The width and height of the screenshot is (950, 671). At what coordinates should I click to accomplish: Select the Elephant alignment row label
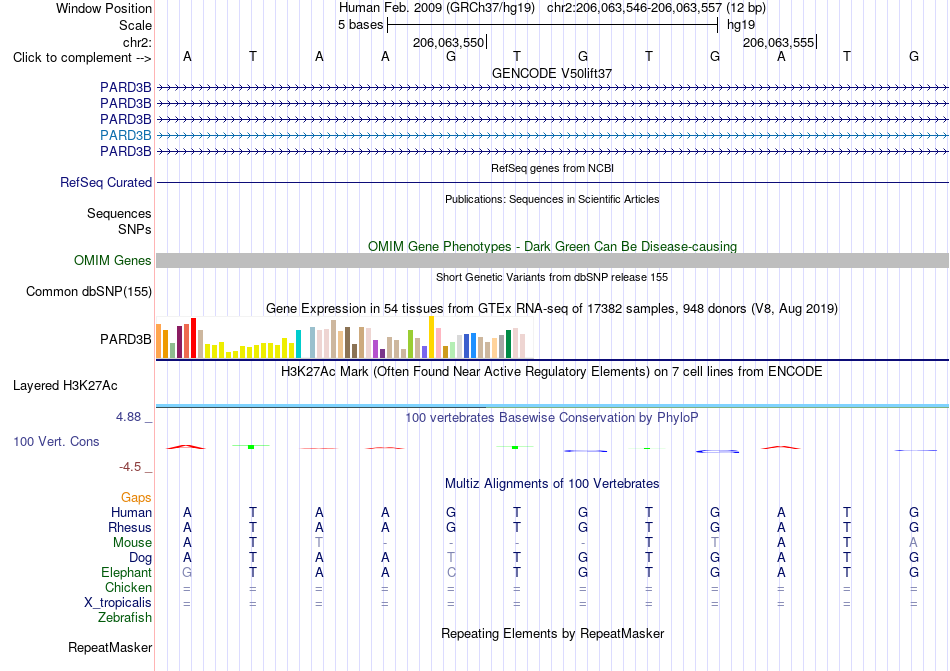click(x=126, y=572)
